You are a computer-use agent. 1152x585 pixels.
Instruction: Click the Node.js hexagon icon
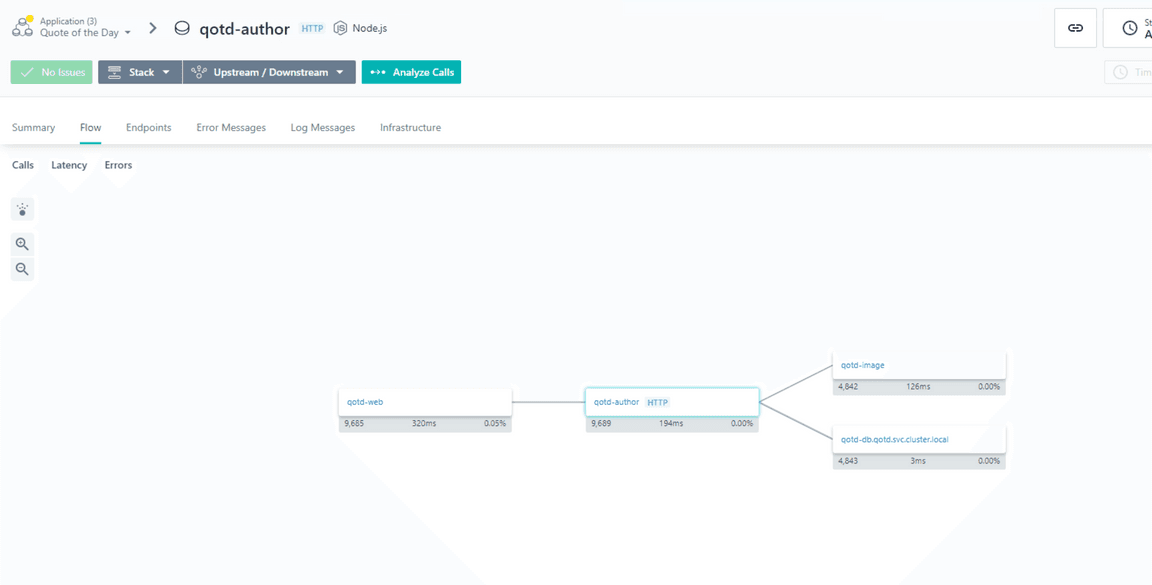[341, 28]
